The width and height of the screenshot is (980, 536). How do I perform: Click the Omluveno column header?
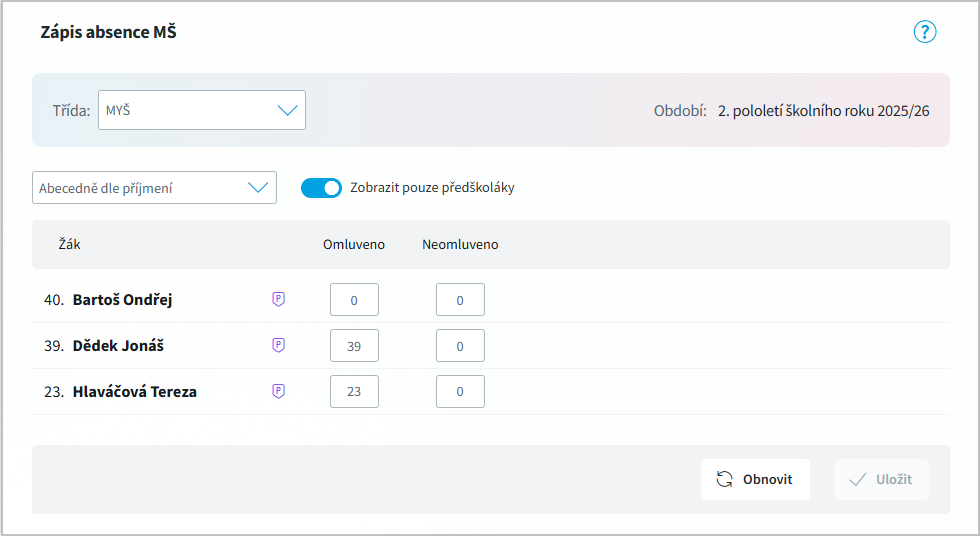tap(353, 244)
